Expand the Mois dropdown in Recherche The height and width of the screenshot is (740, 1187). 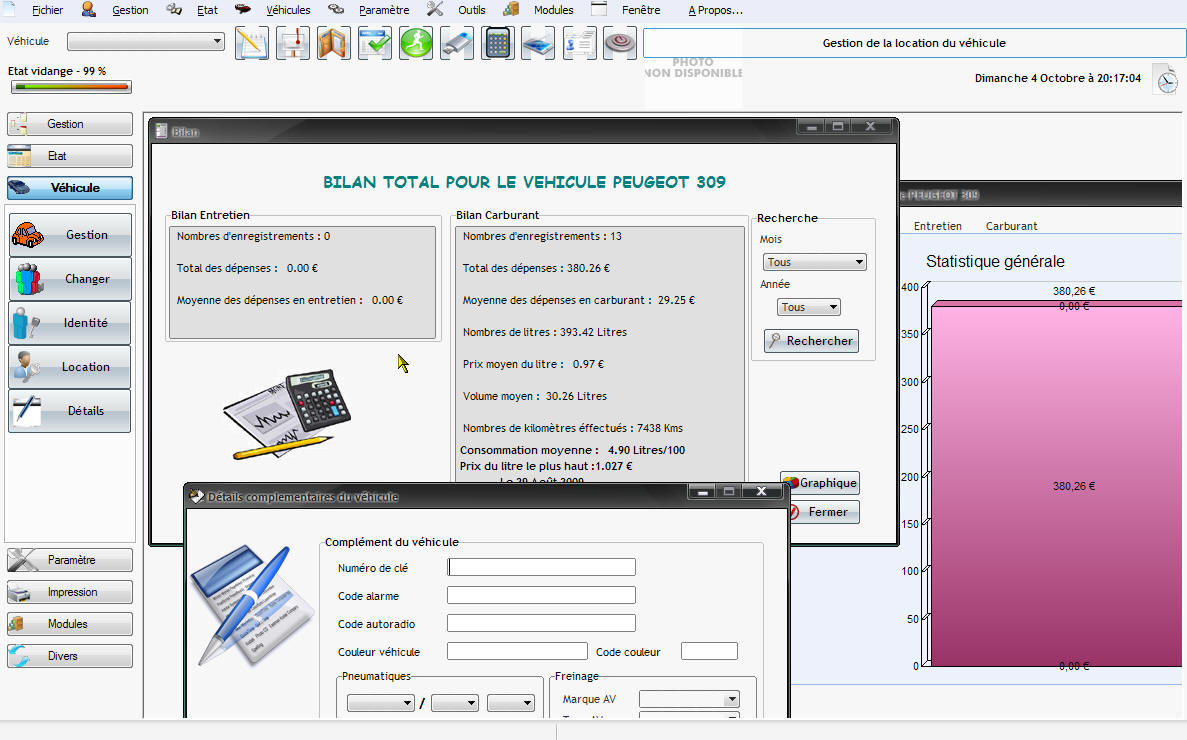pos(814,262)
